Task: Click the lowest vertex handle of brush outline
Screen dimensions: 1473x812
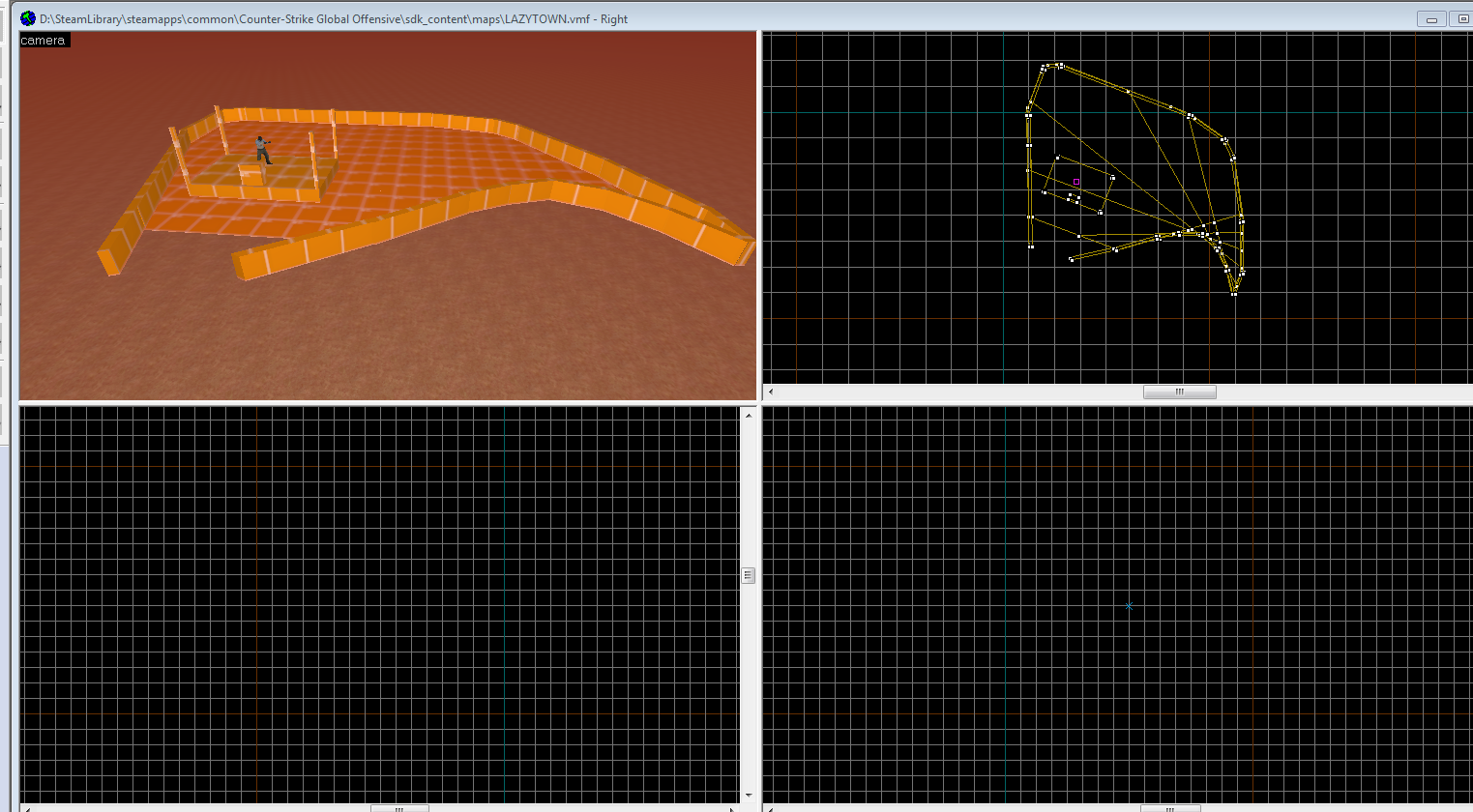Action: tap(1234, 293)
